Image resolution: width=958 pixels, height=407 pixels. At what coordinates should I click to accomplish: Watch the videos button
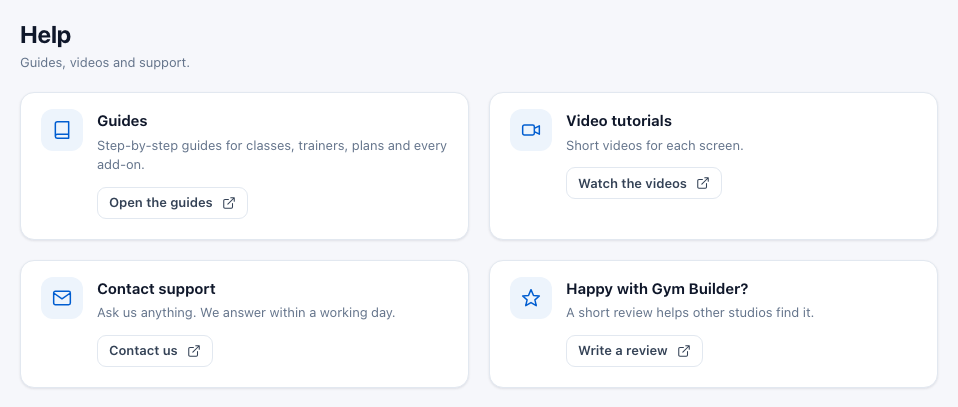pos(644,183)
